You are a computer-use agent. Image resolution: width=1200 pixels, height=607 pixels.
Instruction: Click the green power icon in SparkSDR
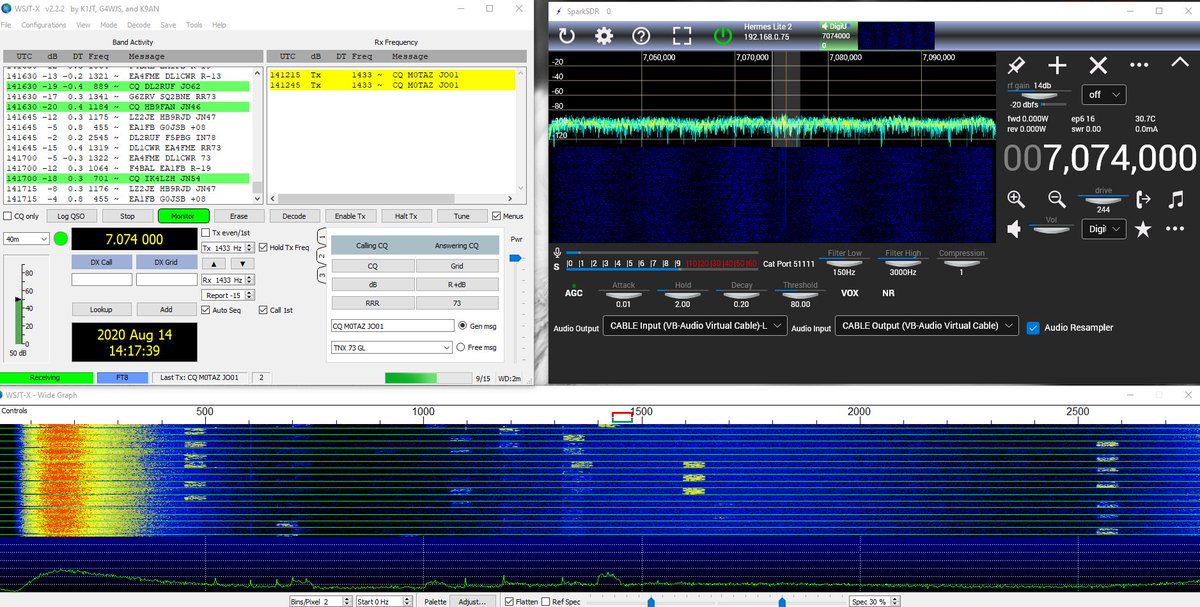(721, 36)
